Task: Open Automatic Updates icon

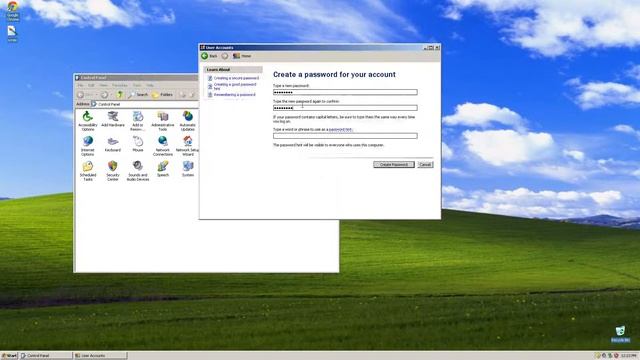Action: pos(188,121)
